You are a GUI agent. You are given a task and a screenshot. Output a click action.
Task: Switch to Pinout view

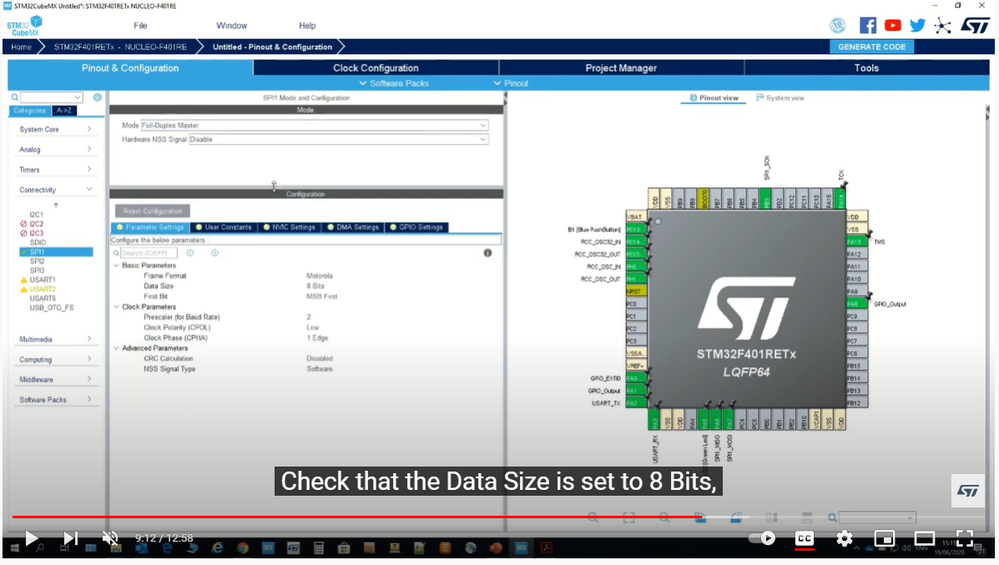(x=714, y=97)
